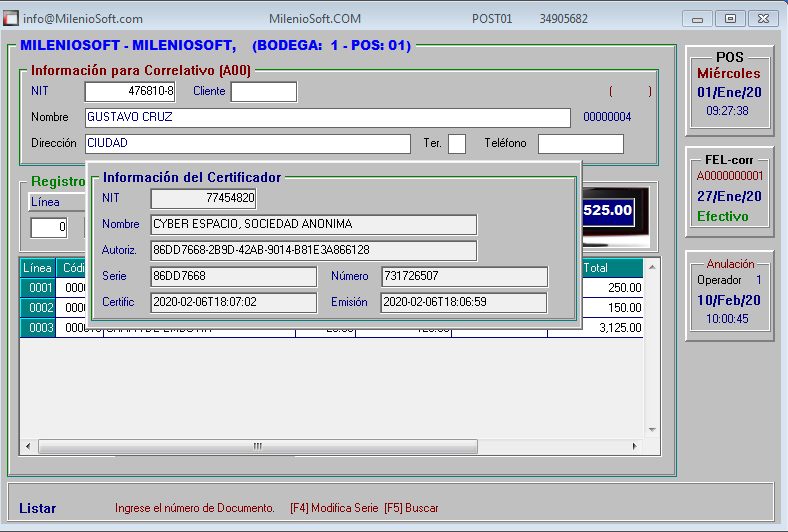Click the total value 3,125.00
Screen dimensions: 788x532
[x=620, y=328]
